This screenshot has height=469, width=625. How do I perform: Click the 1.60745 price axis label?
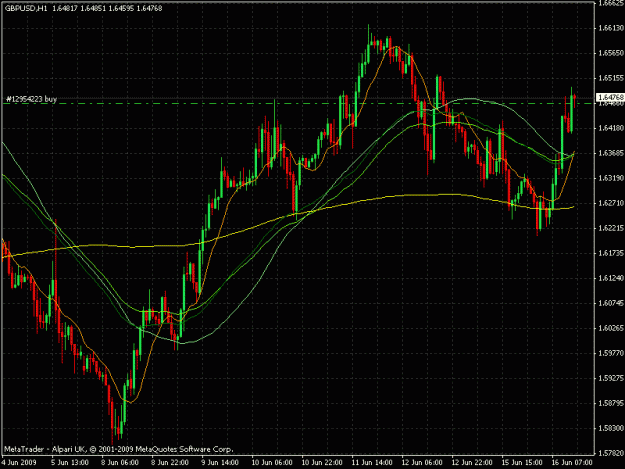611,303
